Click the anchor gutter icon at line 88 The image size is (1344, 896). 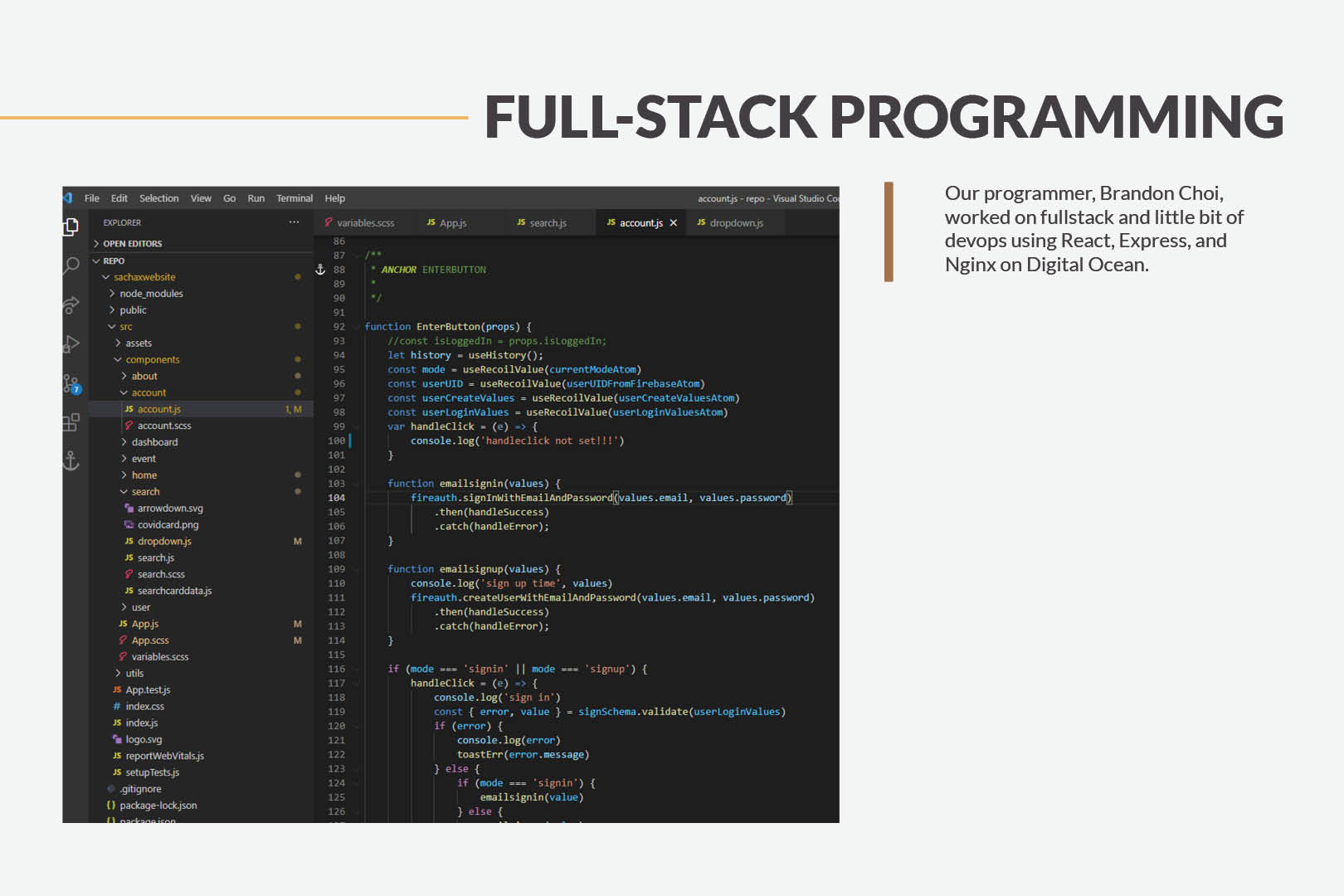[x=320, y=270]
